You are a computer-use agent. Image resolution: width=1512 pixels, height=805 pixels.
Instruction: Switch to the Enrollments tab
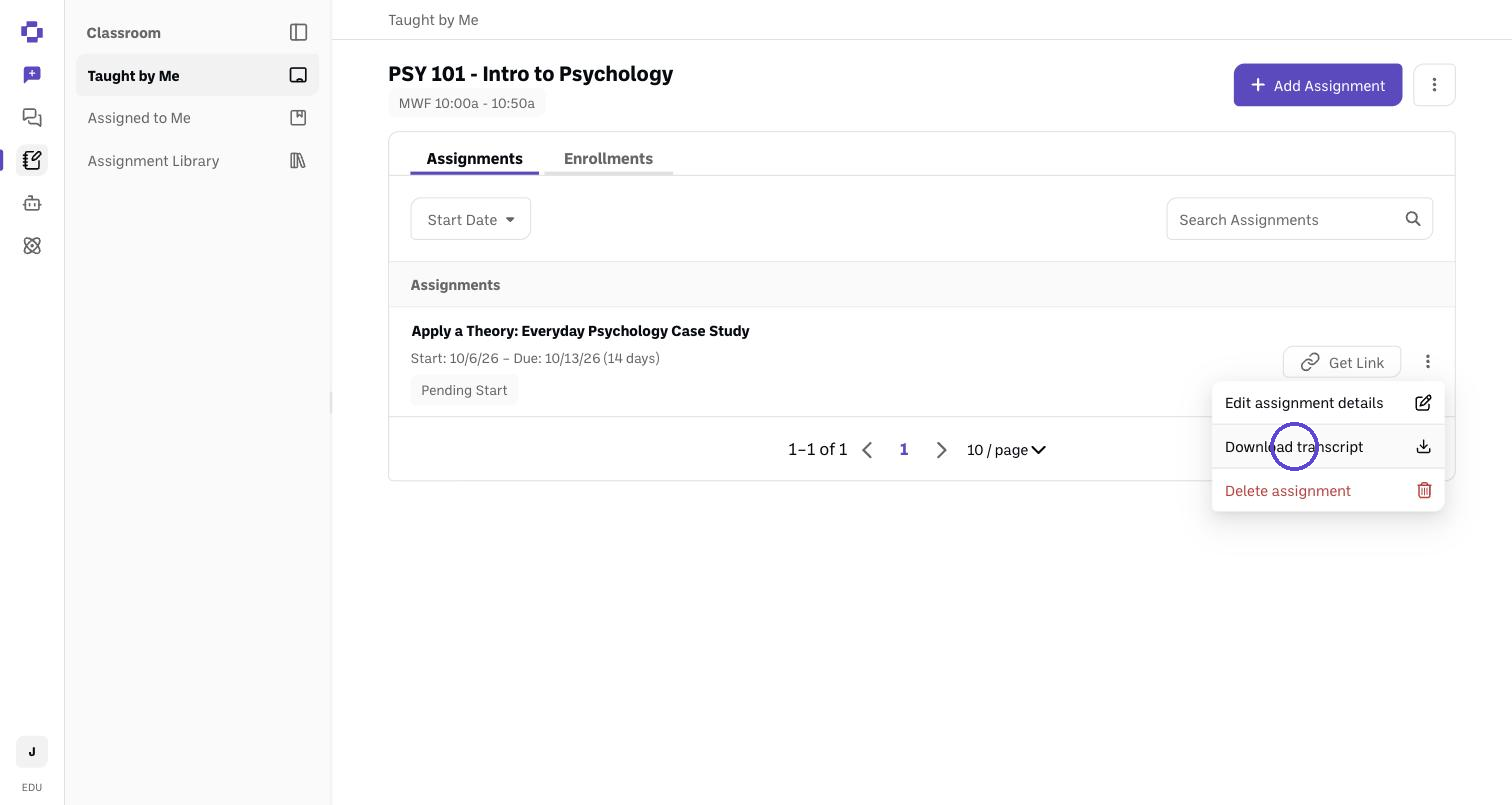coord(608,159)
